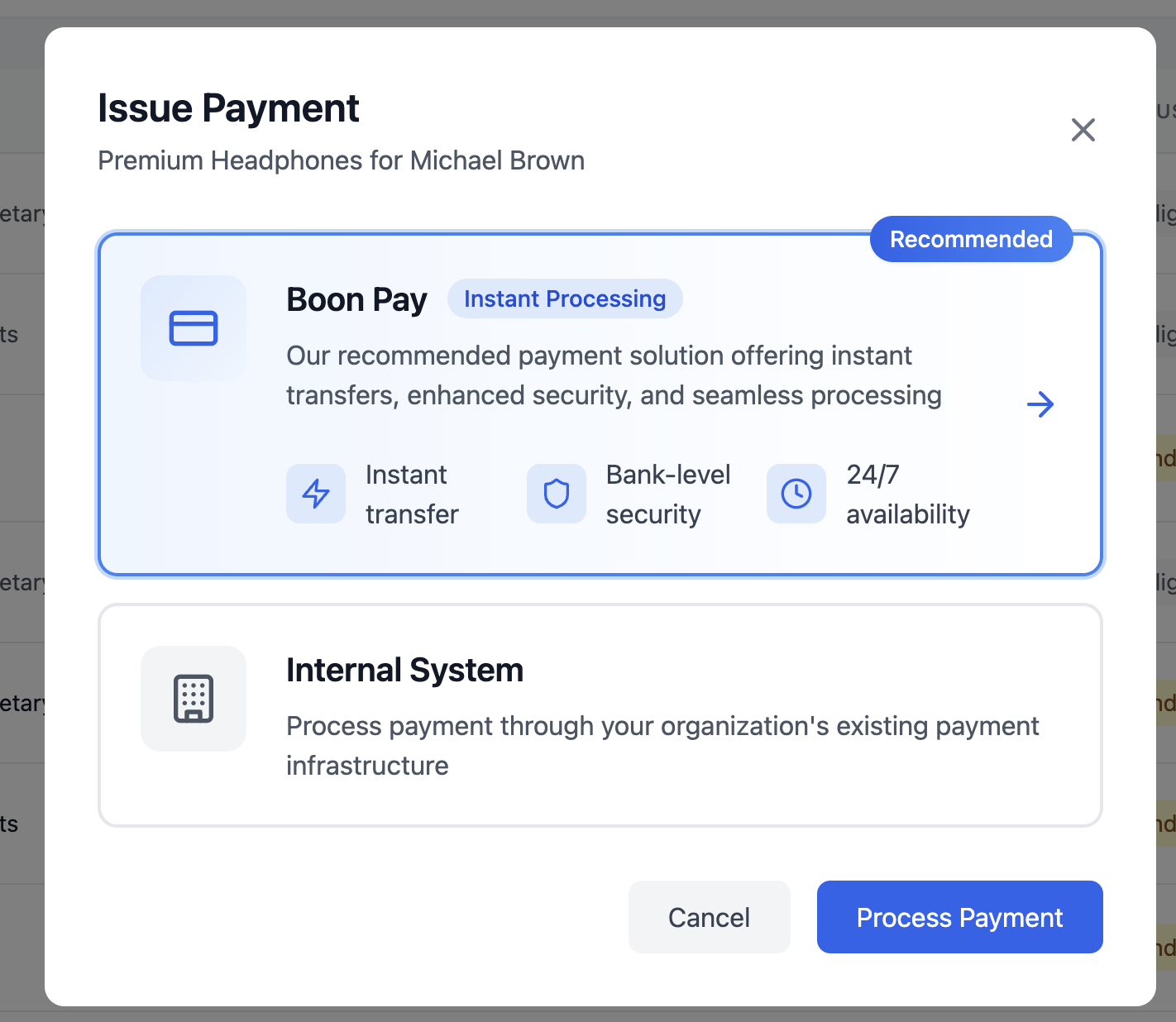Click the shield Bank-level security icon
This screenshot has width=1176, height=1022.
click(557, 494)
